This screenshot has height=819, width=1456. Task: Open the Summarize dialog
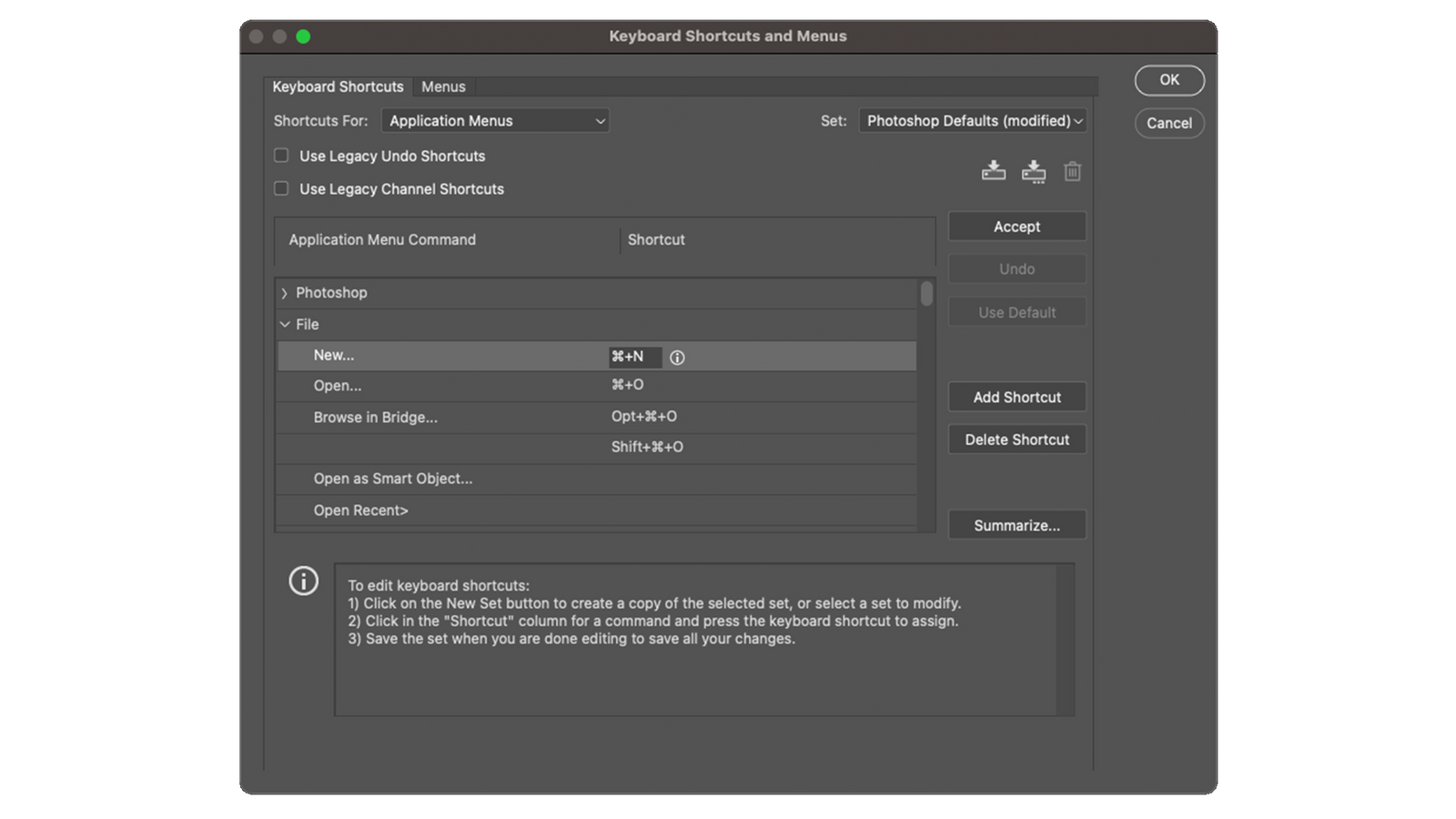(x=1016, y=524)
